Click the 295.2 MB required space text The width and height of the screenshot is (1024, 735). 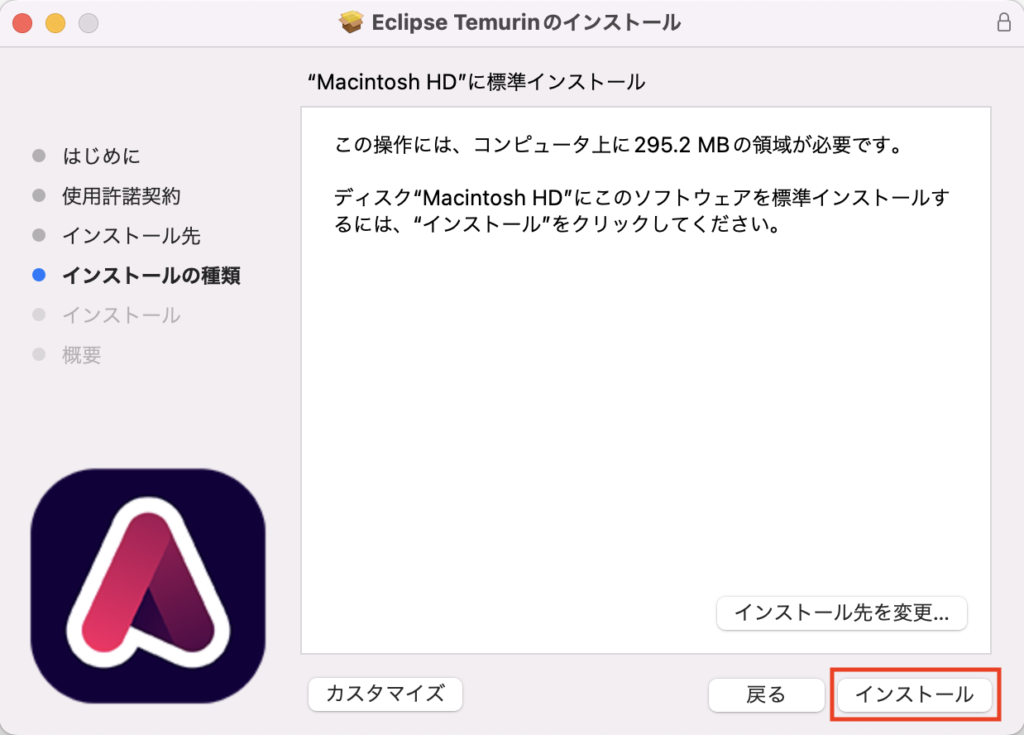(682, 144)
